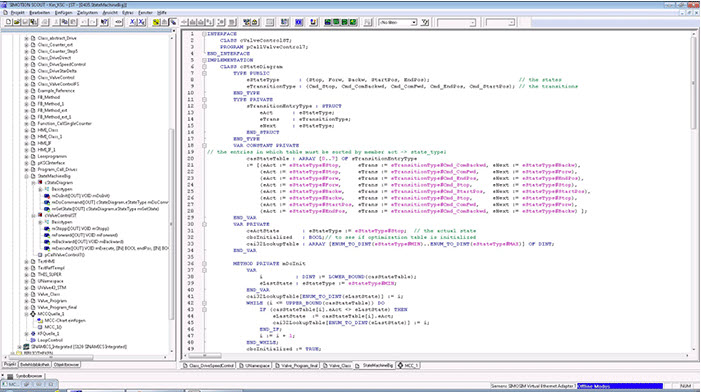Switch to the Valve_Class editor tab

(337, 366)
